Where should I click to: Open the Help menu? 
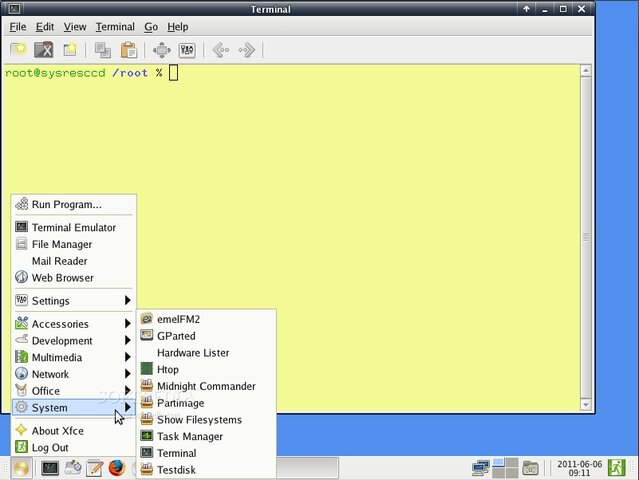[177, 27]
